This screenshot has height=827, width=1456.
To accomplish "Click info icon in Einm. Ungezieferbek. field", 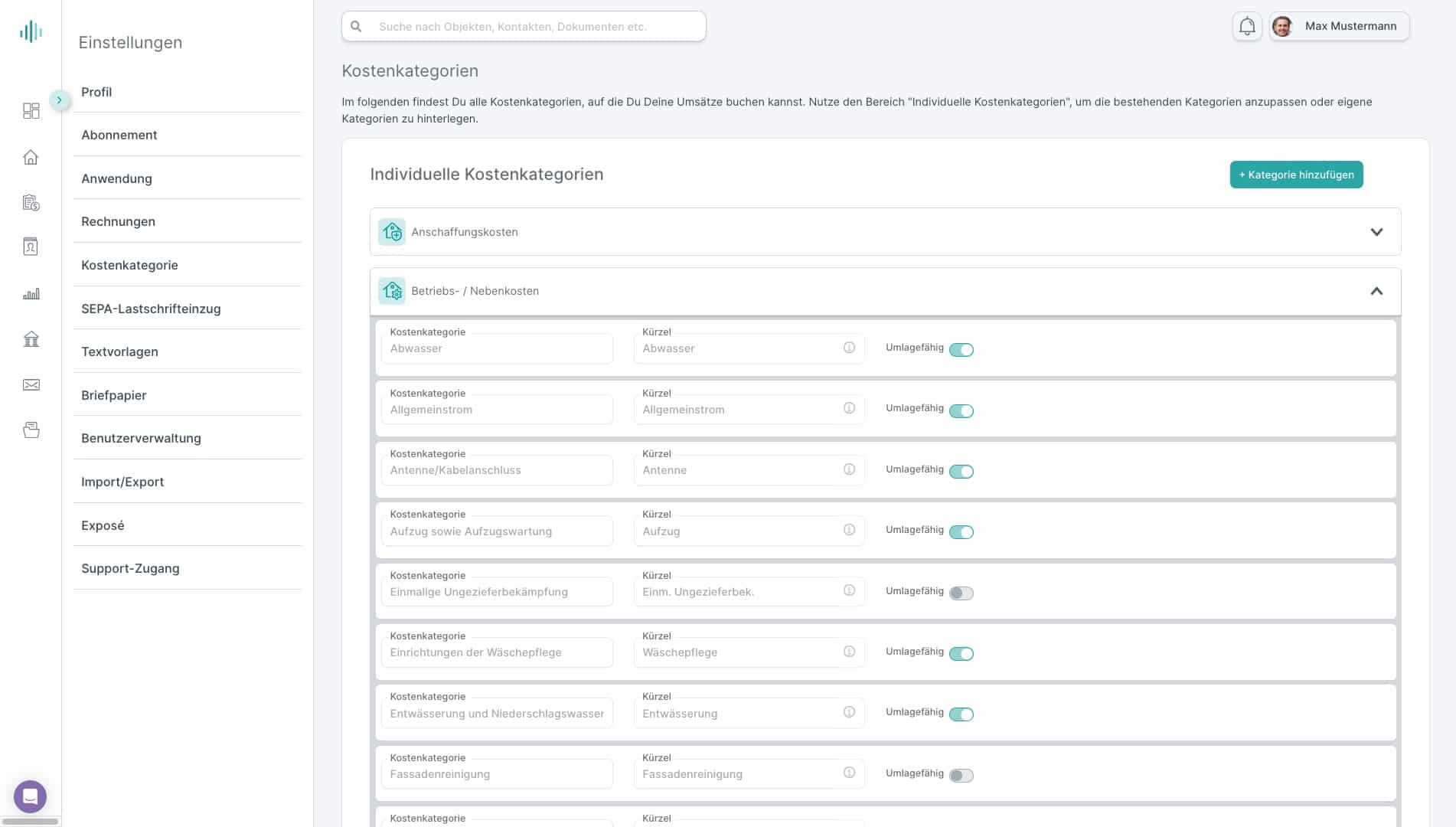I will coord(849,590).
